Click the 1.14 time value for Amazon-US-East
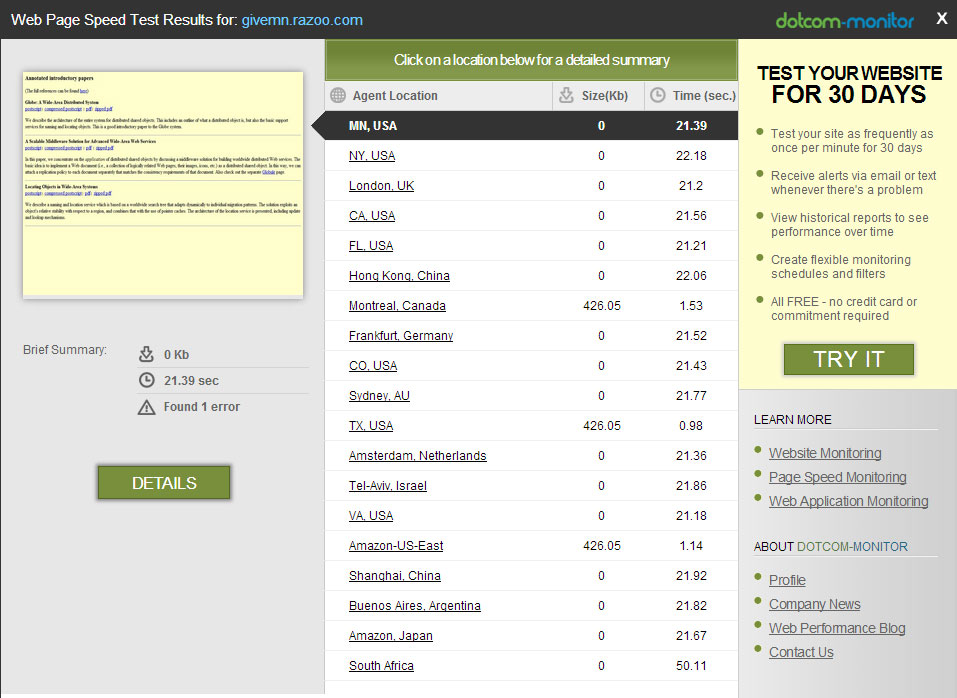The height and width of the screenshot is (698, 957). point(691,545)
